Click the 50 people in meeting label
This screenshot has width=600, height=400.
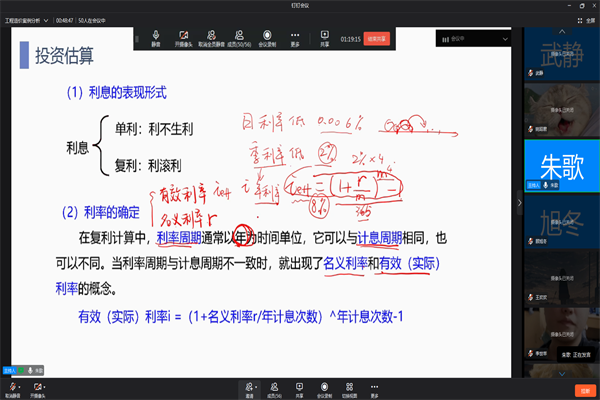pyautogui.click(x=92, y=20)
